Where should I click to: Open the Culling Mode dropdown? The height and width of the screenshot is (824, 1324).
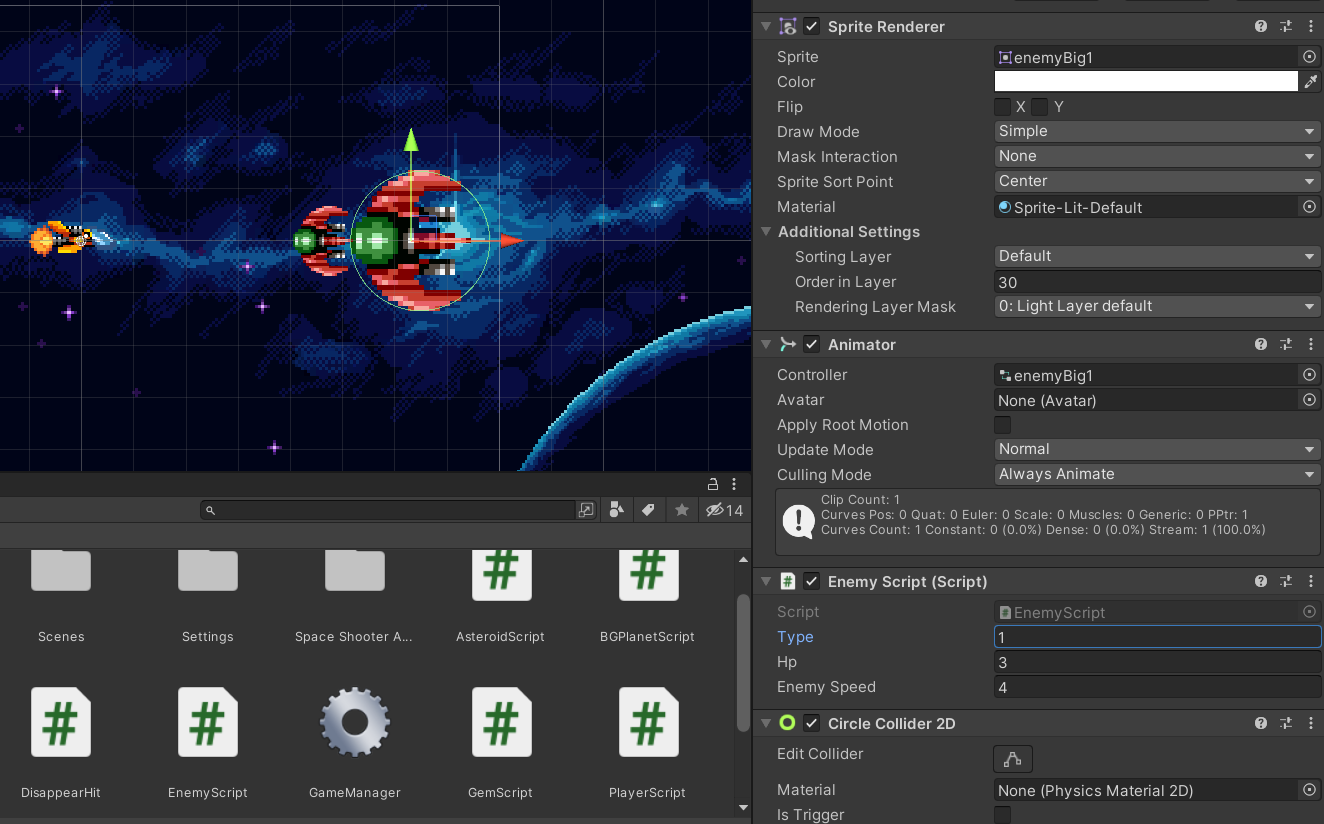click(x=1158, y=474)
